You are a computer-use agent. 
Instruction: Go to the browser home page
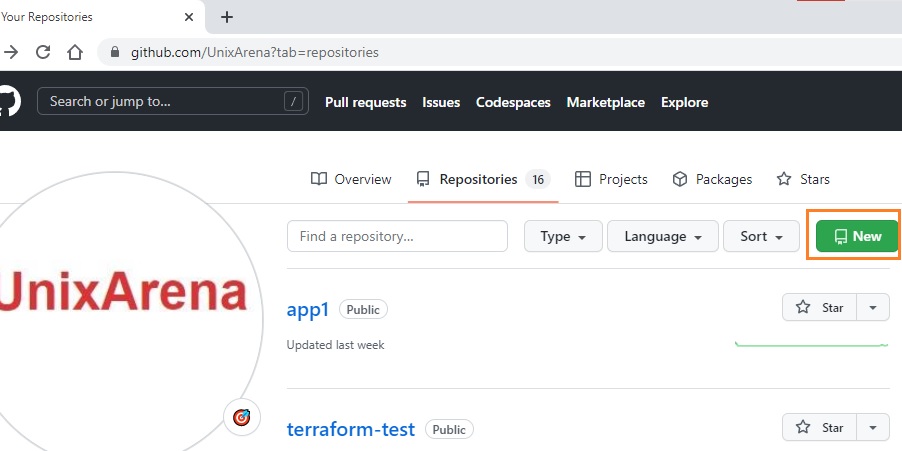click(75, 52)
